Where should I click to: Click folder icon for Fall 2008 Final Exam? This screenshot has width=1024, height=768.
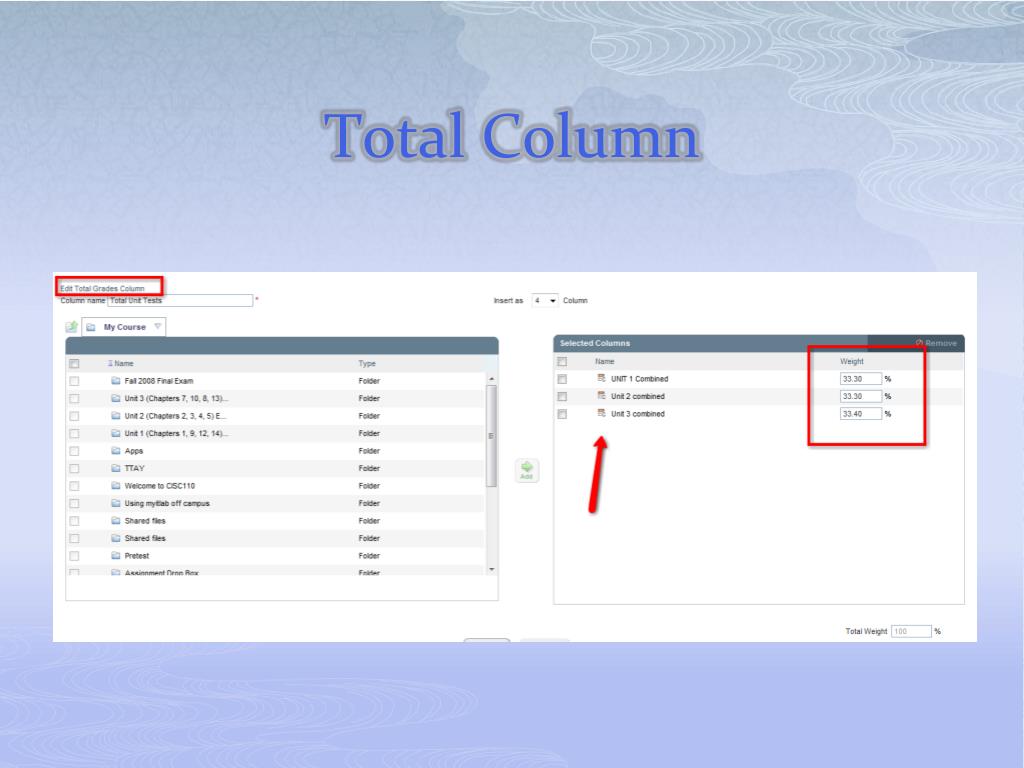(x=116, y=381)
